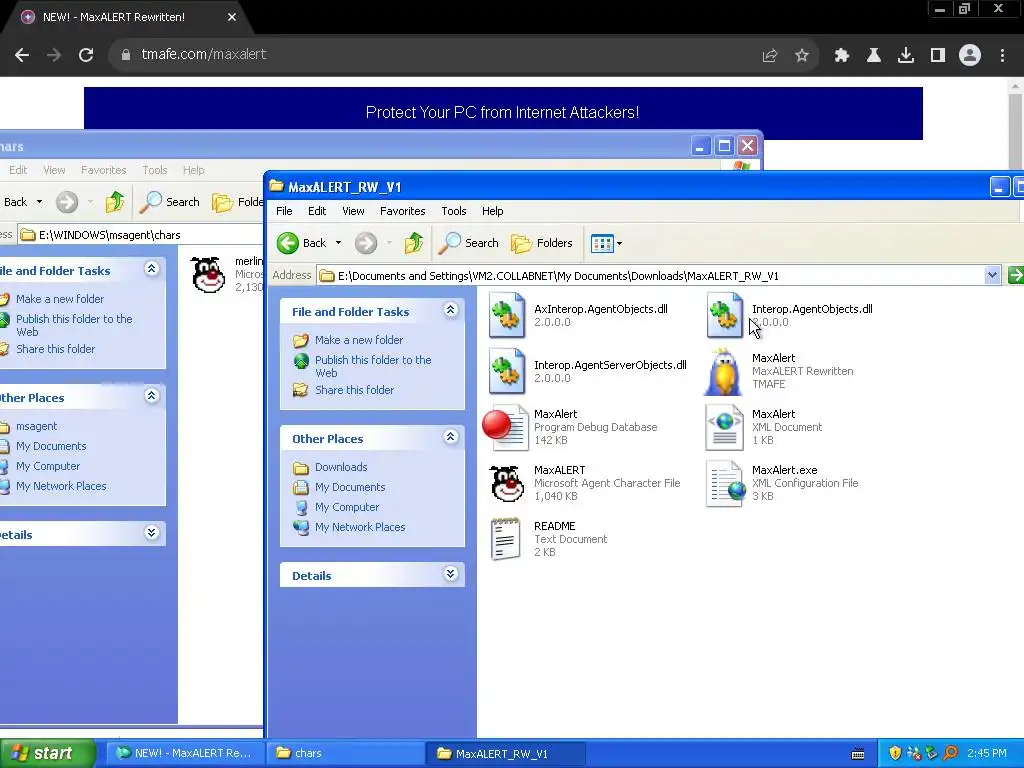
Task: Select the merlin character file in chars window
Action: 208,275
